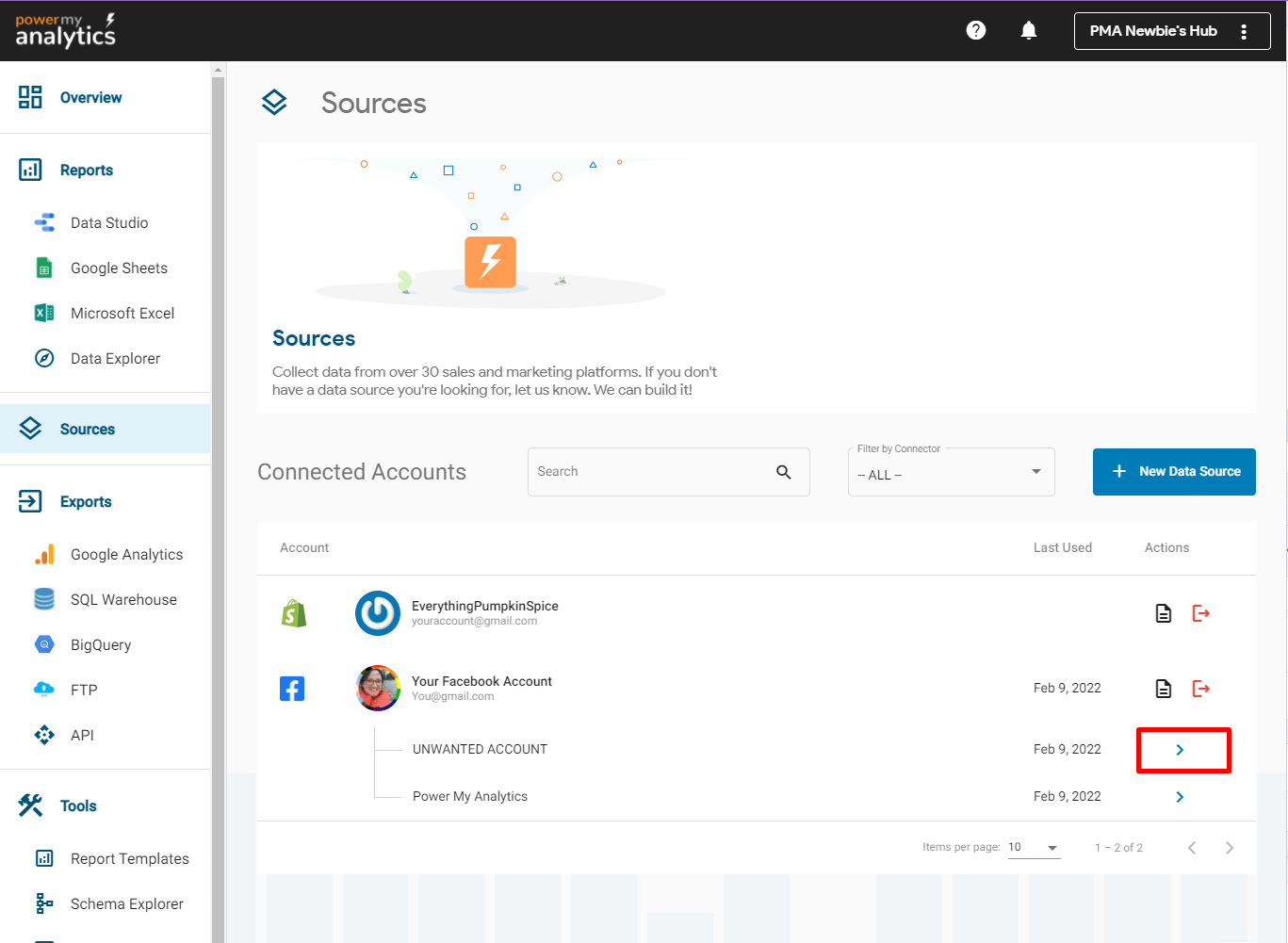This screenshot has width=1288, height=943.
Task: Click the Sources layers icon in sidebar
Action: pyautogui.click(x=30, y=429)
